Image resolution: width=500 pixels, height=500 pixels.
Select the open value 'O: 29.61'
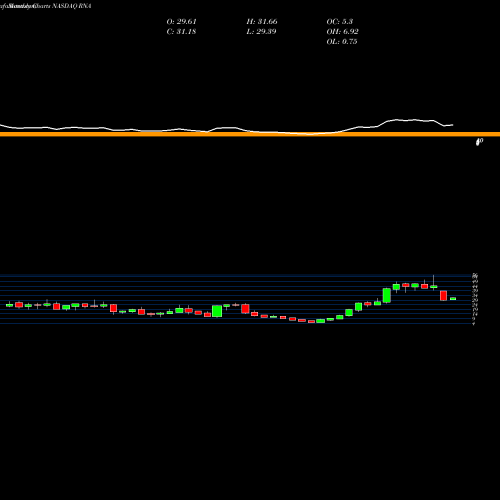coord(182,22)
